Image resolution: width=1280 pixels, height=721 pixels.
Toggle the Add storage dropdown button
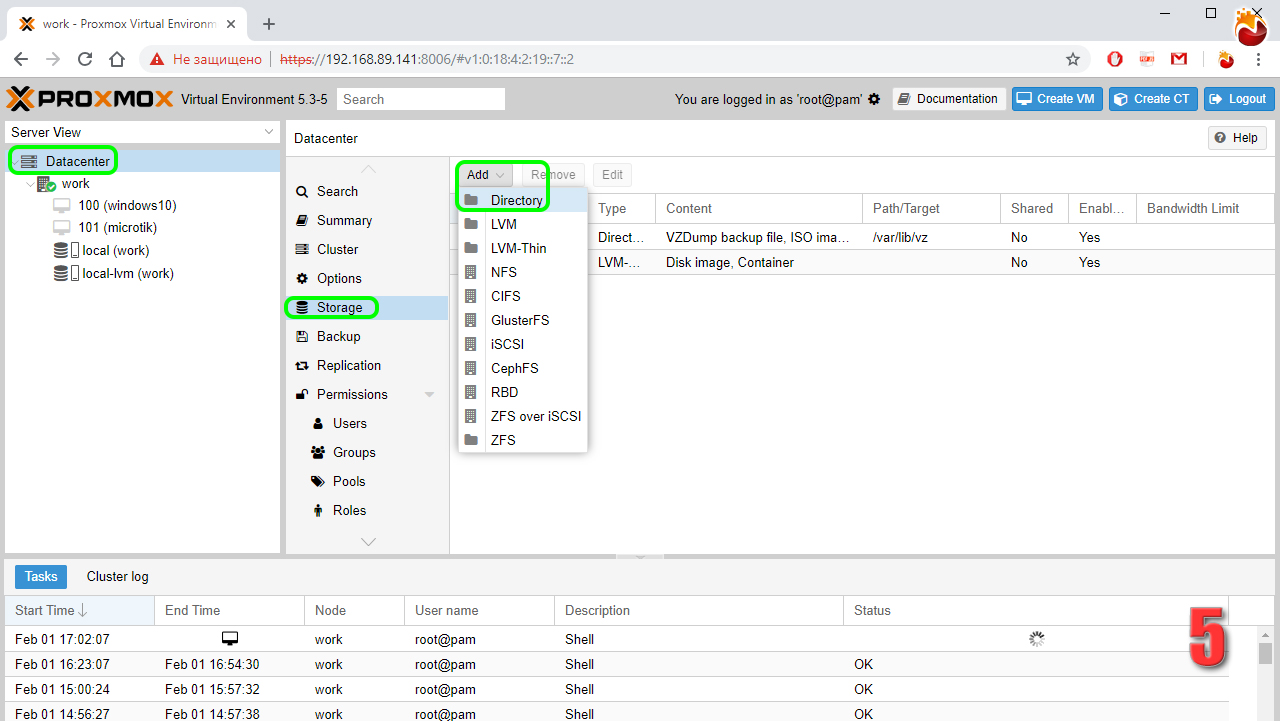click(485, 175)
